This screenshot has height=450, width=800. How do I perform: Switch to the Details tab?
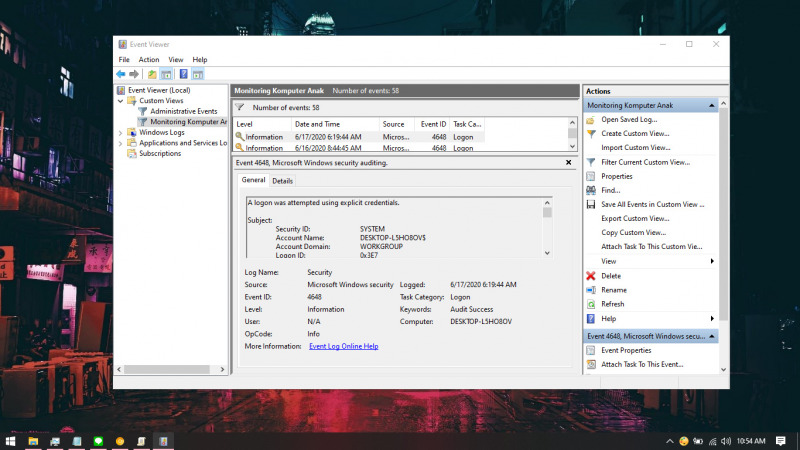[x=282, y=181]
